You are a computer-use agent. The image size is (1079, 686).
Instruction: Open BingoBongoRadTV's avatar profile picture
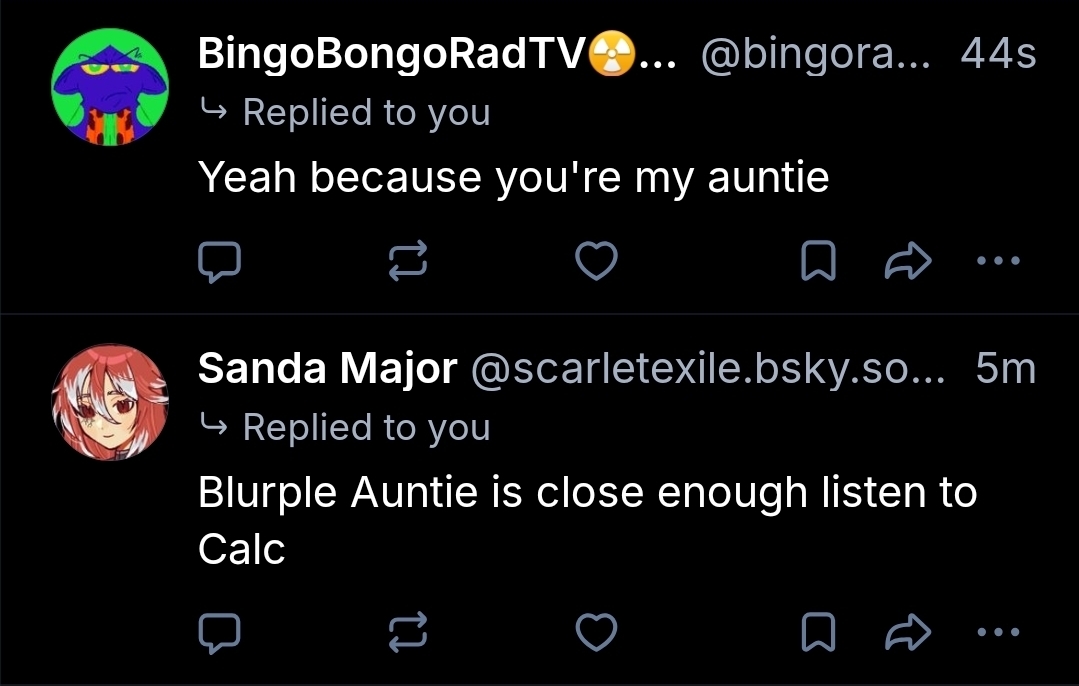tap(110, 86)
